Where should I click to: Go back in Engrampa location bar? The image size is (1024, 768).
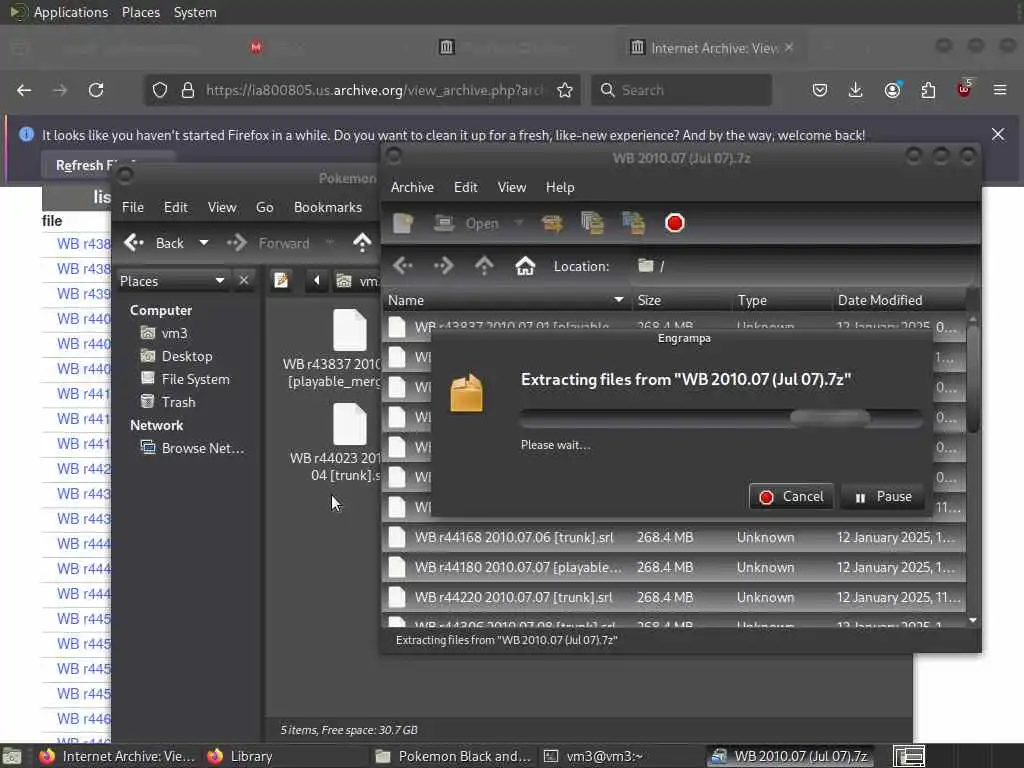click(403, 266)
